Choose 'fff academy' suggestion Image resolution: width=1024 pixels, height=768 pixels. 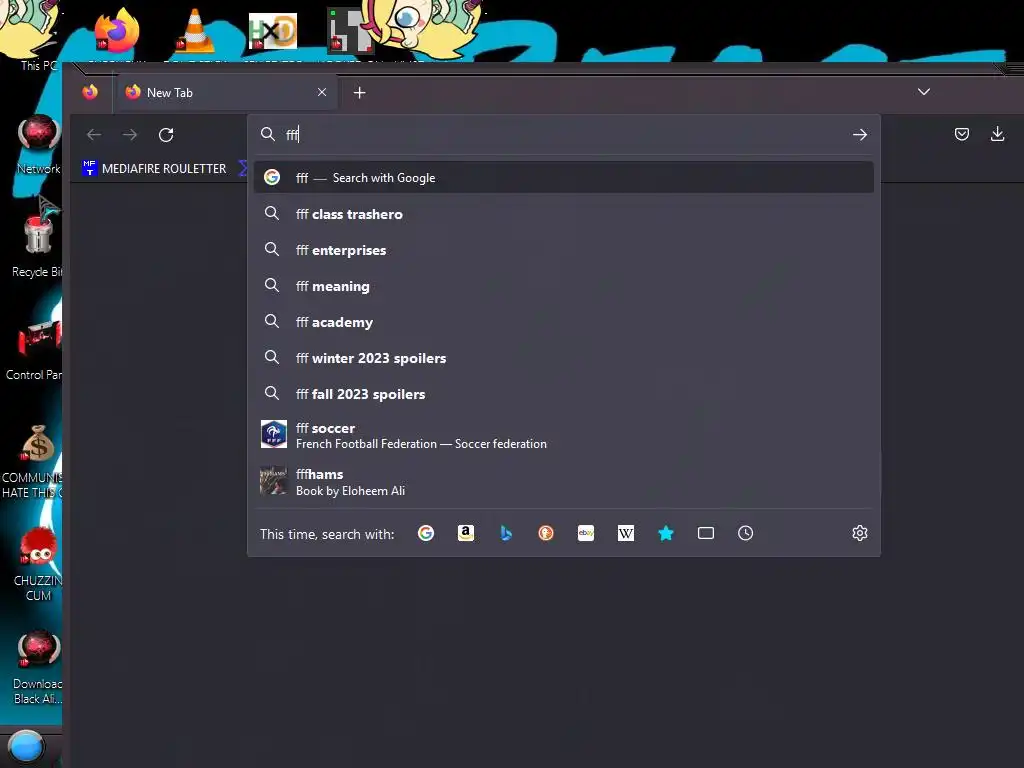564,322
